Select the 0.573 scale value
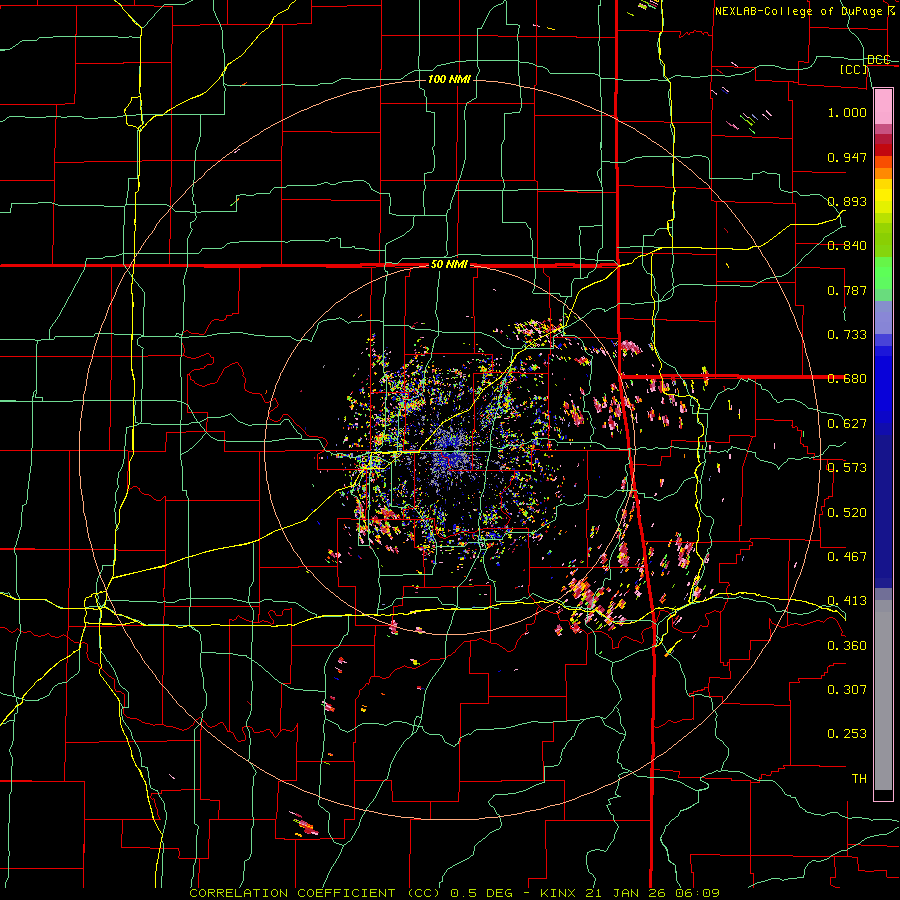 (x=847, y=468)
